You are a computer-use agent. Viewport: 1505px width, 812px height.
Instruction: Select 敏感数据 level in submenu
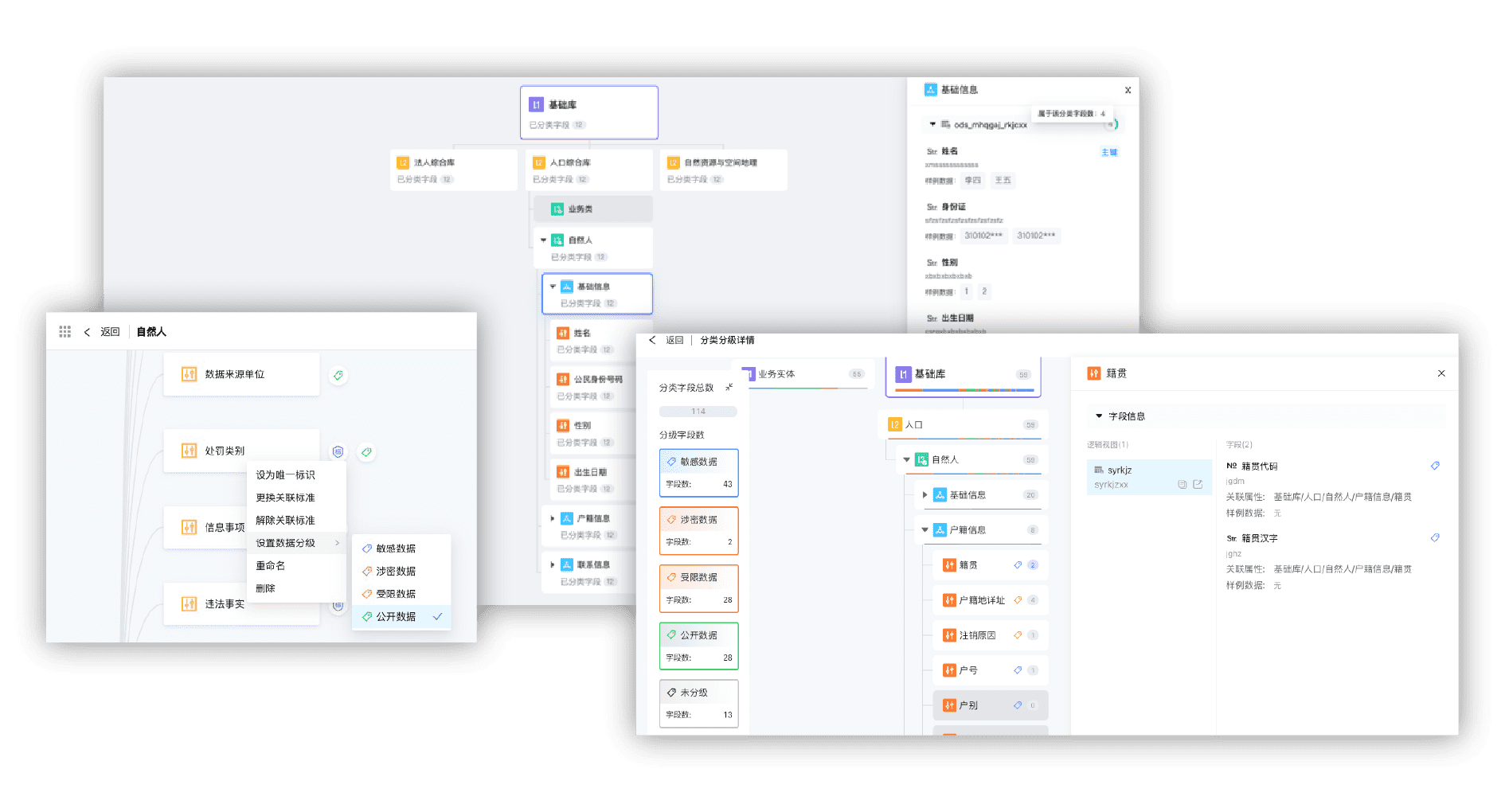pyautogui.click(x=401, y=548)
